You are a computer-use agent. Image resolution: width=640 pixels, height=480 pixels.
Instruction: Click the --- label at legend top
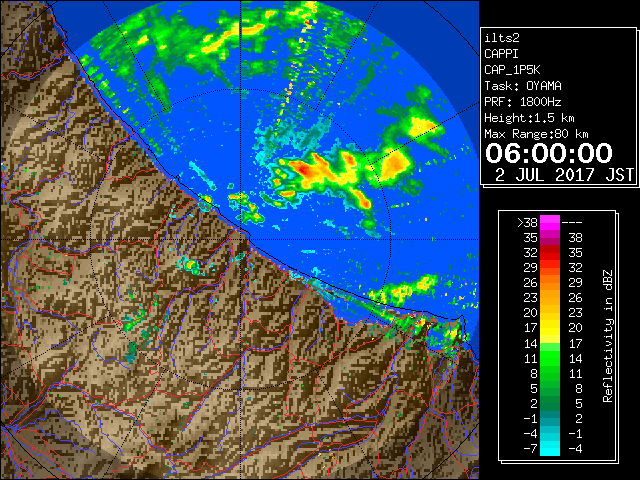click(572, 223)
